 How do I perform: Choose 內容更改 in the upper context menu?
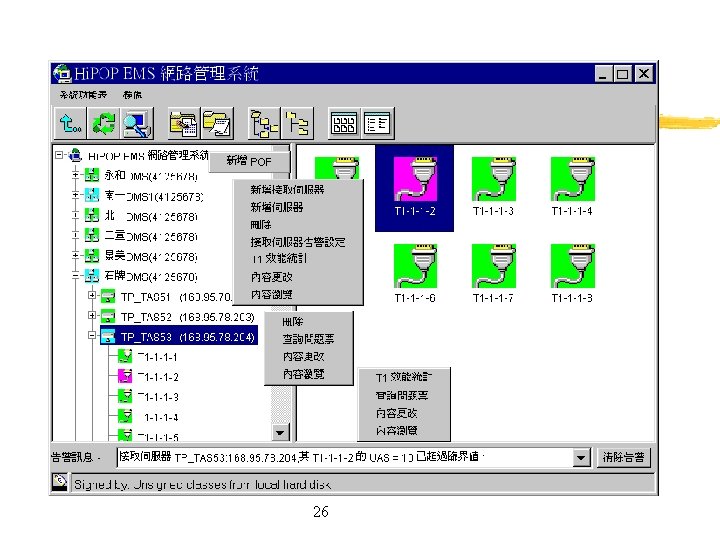pos(271,277)
